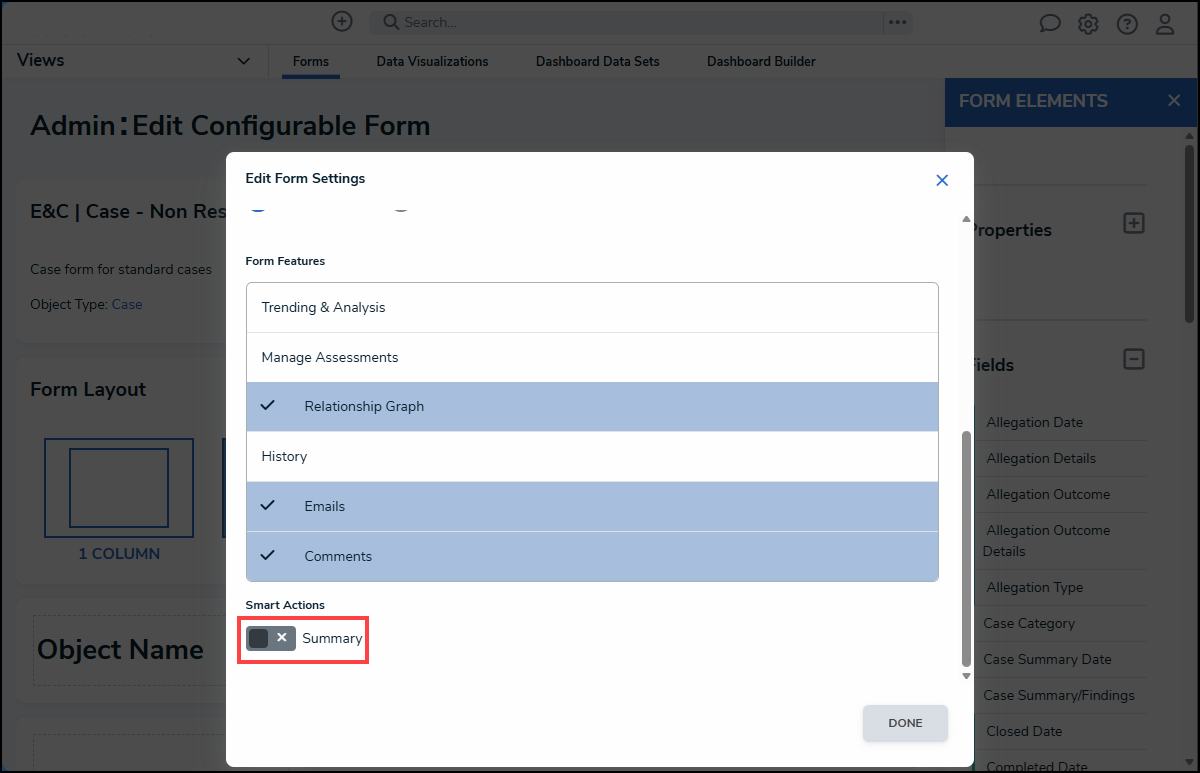Click the Done button

(x=905, y=723)
